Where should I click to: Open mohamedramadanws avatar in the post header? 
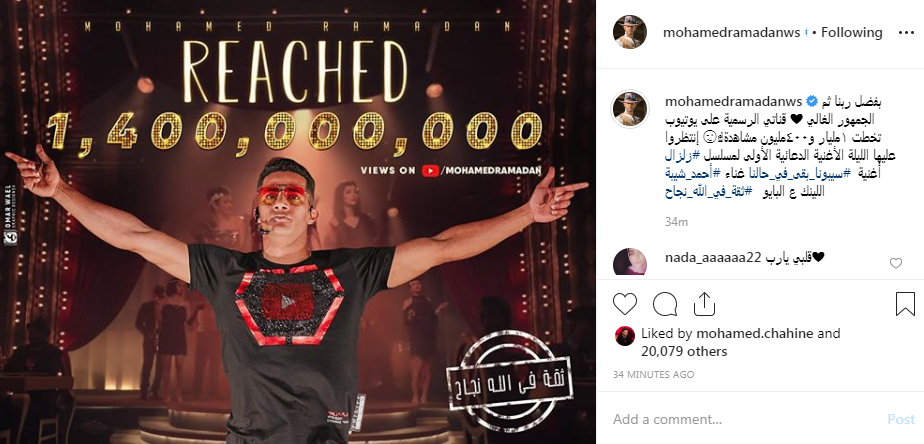(x=630, y=32)
